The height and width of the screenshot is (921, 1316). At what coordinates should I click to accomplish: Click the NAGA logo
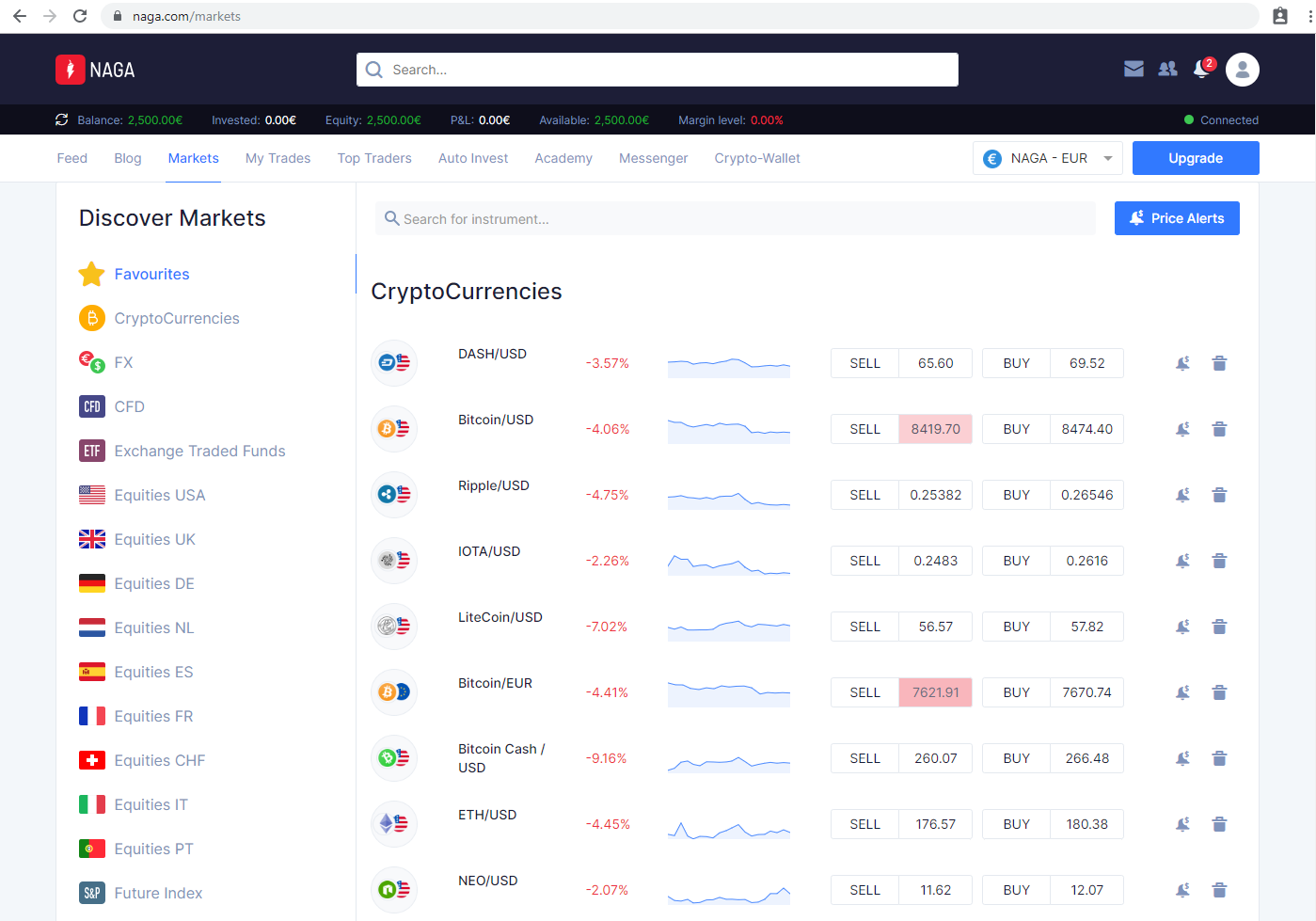coord(95,70)
